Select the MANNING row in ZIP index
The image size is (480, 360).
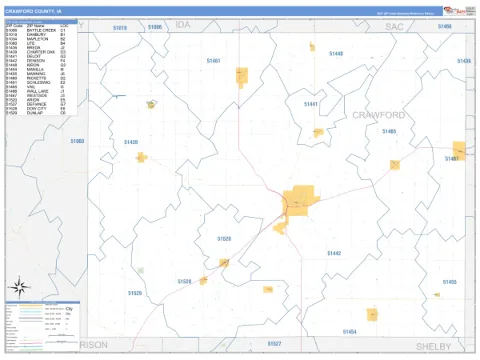(36, 74)
